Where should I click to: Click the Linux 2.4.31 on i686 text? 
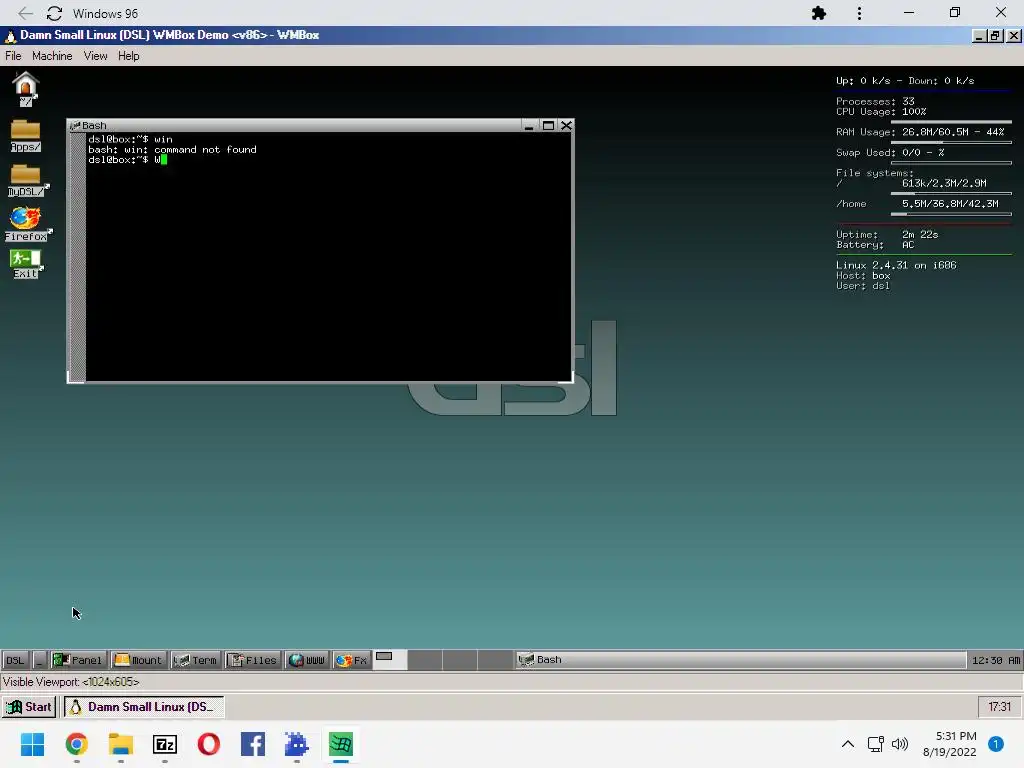pos(896,265)
